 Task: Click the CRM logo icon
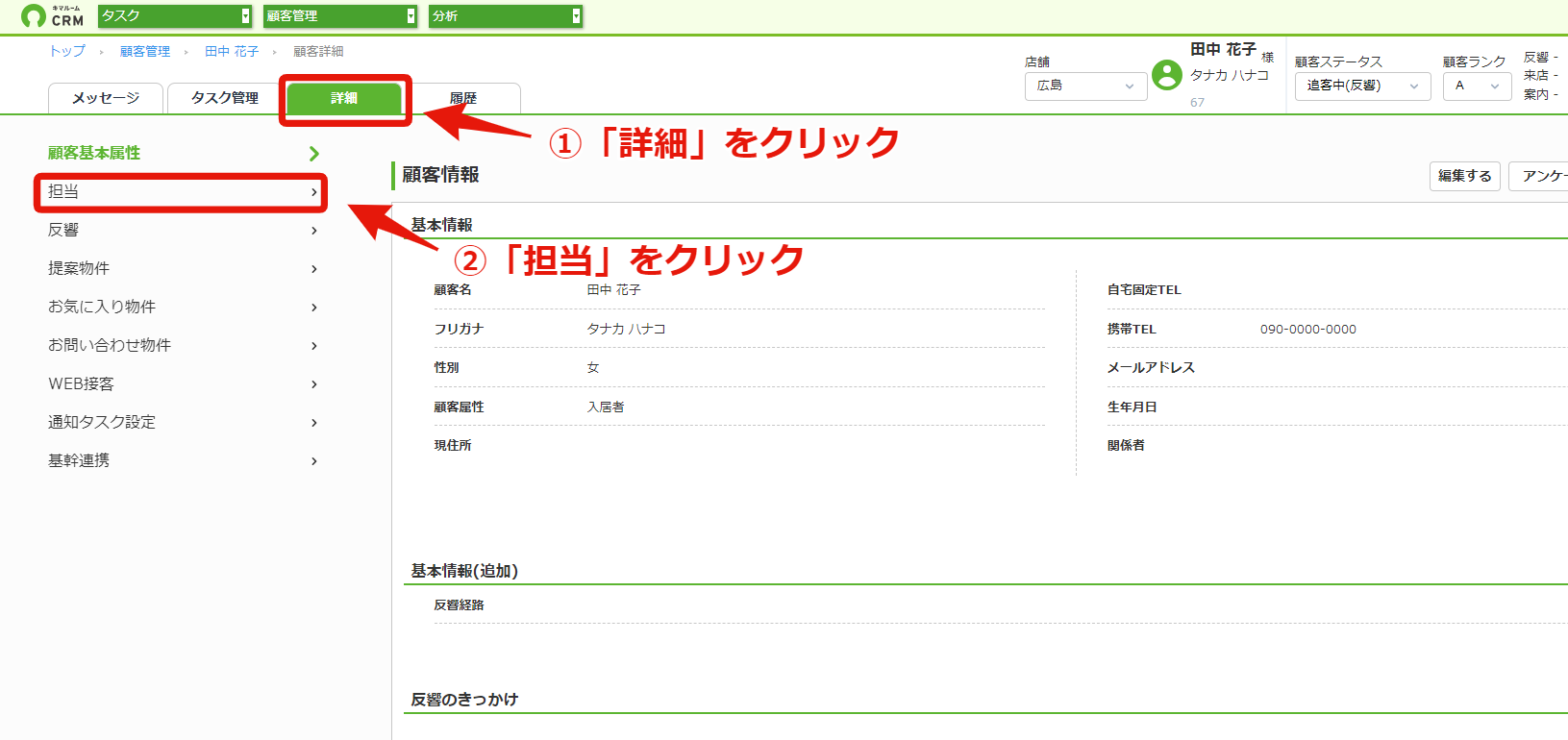pyautogui.click(x=34, y=16)
